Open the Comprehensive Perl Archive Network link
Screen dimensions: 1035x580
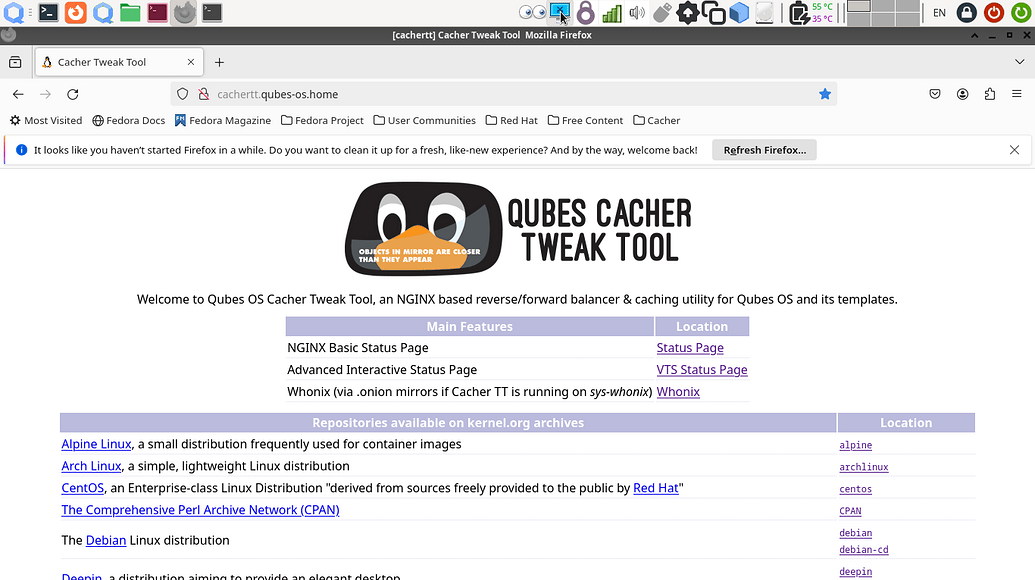coord(200,509)
